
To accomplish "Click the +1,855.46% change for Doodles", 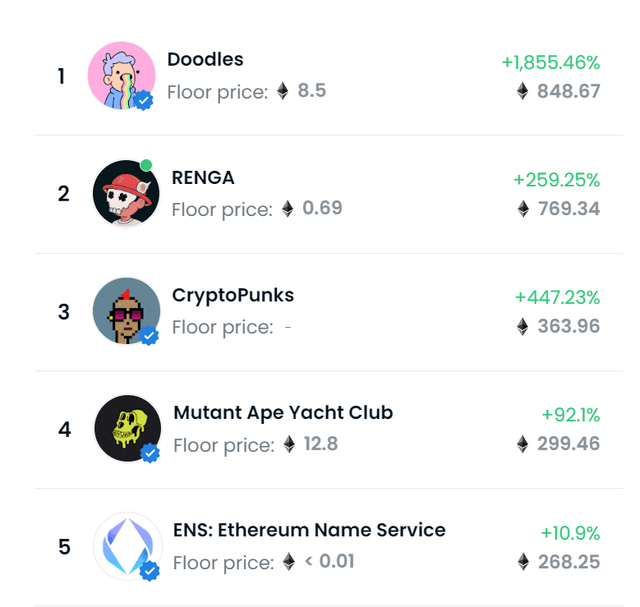I will pyautogui.click(x=551, y=62).
